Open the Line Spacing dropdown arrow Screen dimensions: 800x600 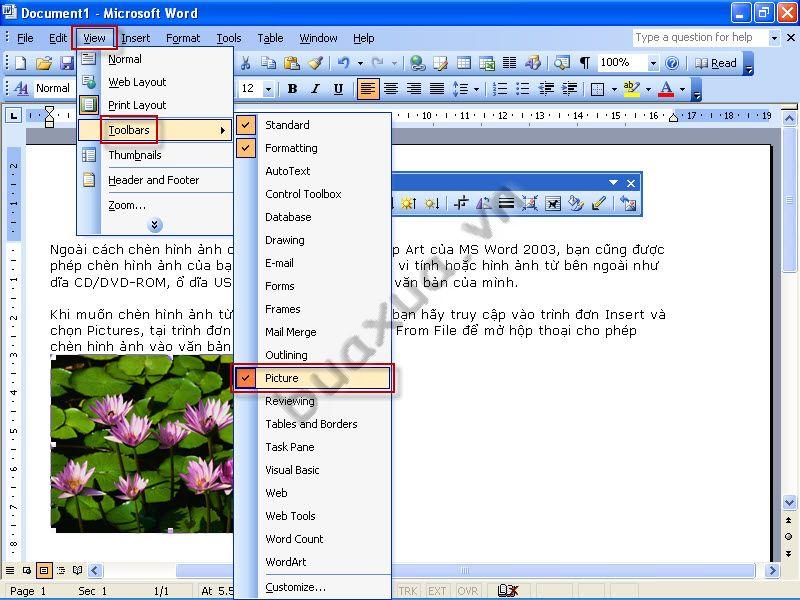point(477,89)
